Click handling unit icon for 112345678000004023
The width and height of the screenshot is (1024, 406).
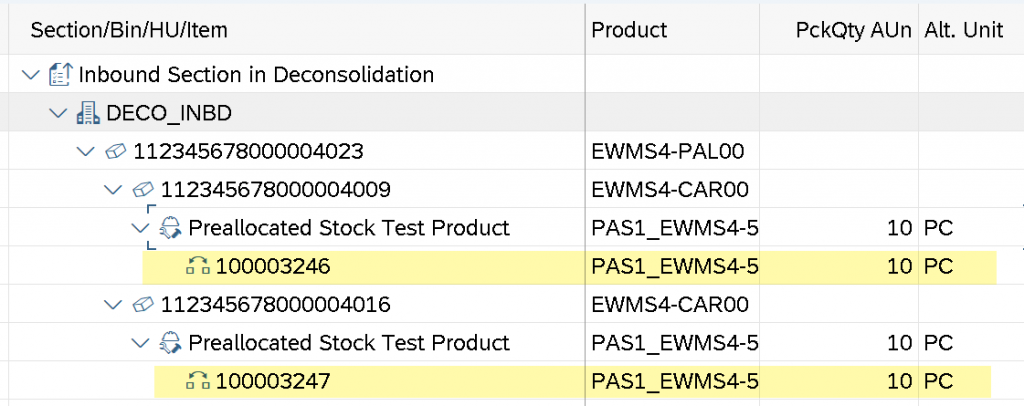(117, 152)
